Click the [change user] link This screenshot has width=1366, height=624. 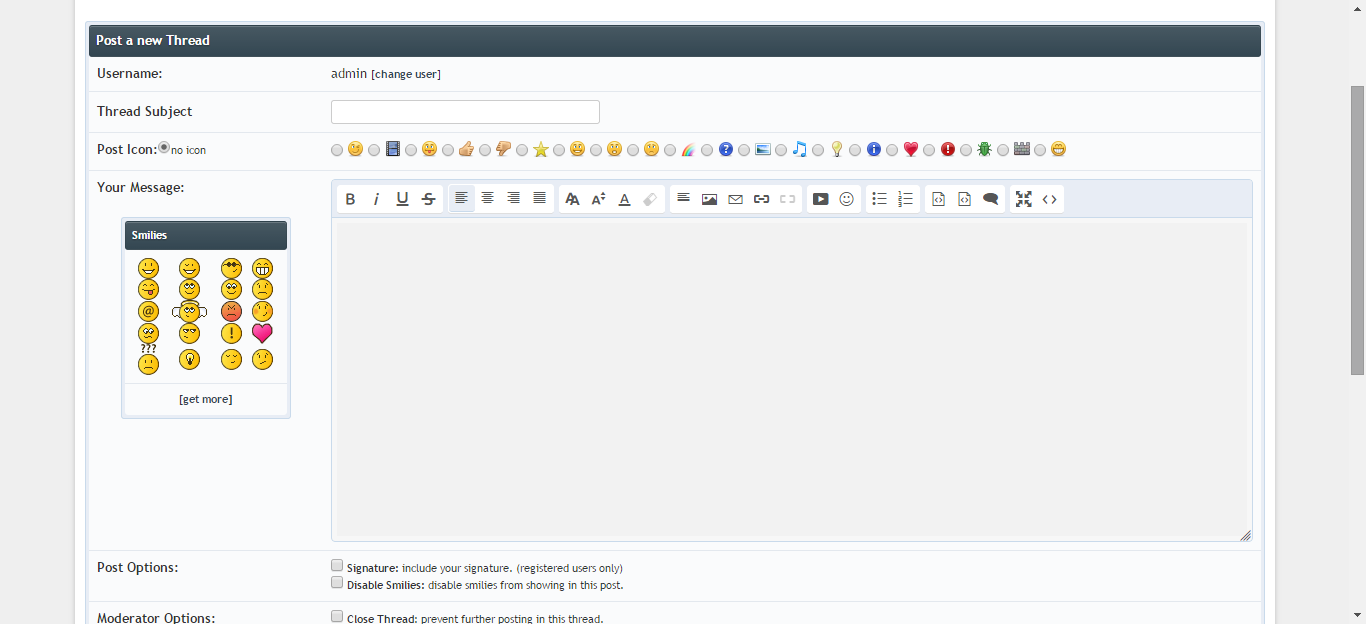(x=406, y=74)
